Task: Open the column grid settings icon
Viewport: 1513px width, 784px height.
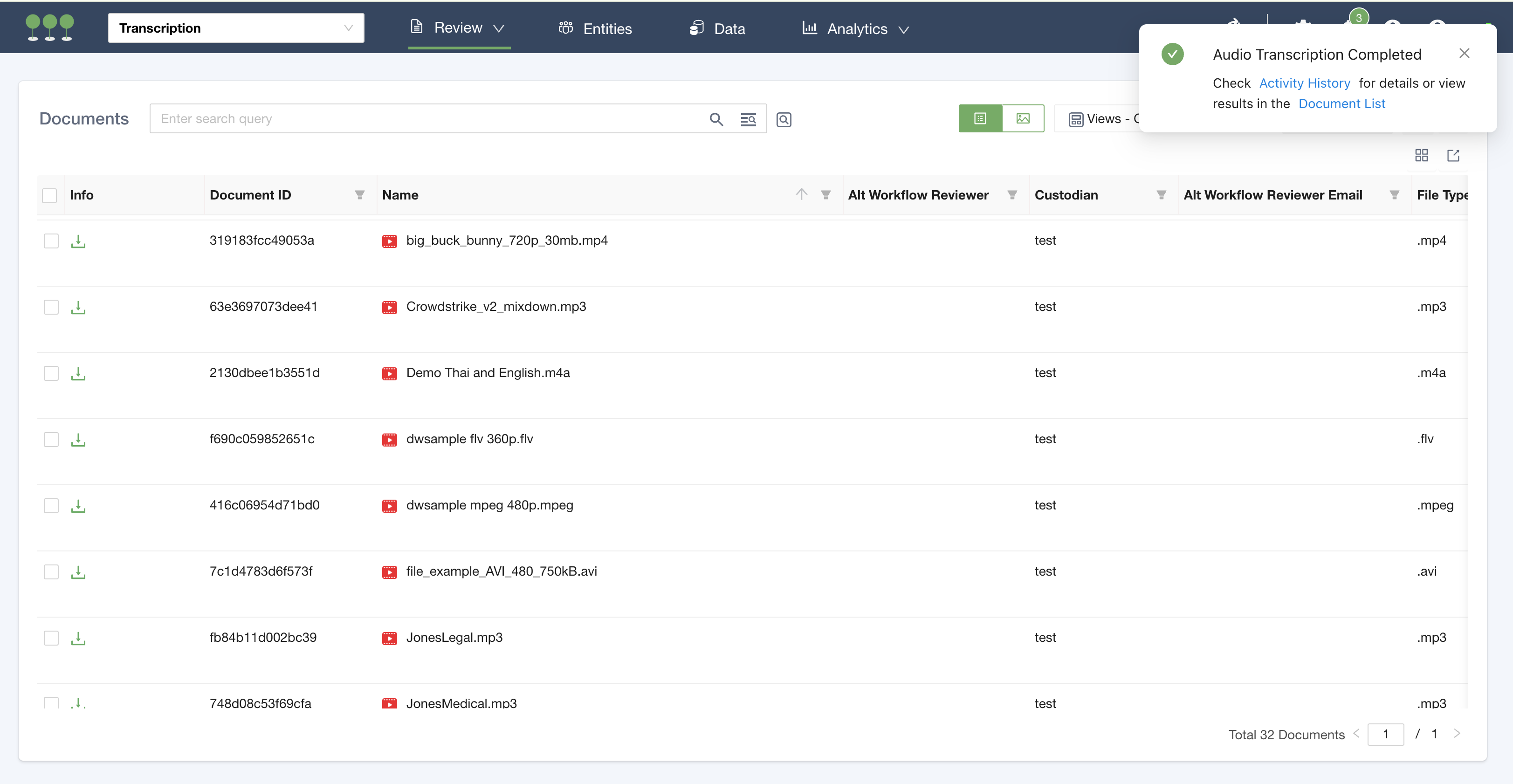Action: 1421,156
